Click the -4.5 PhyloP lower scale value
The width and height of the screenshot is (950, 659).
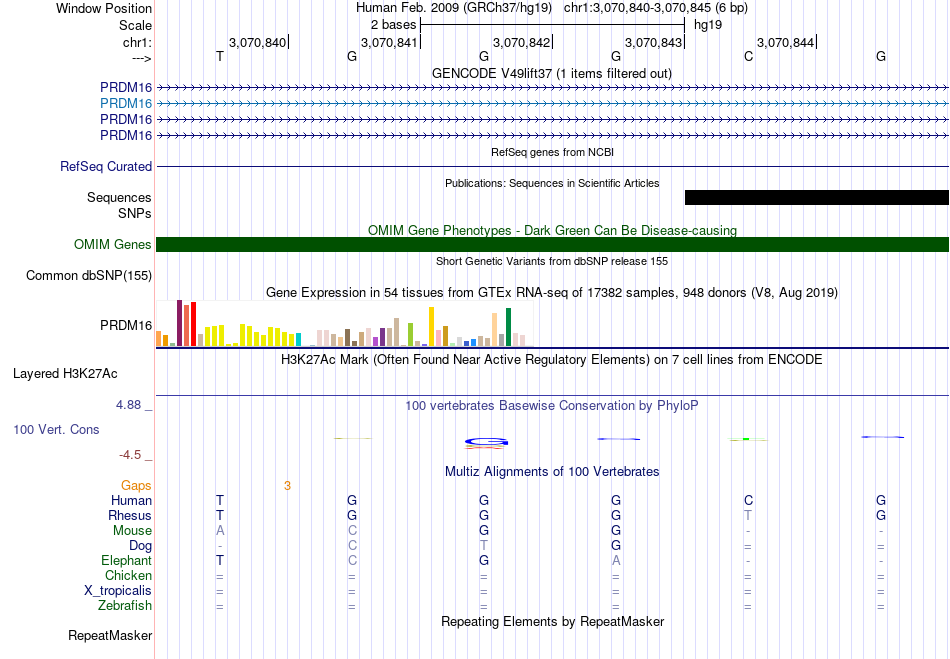click(130, 454)
